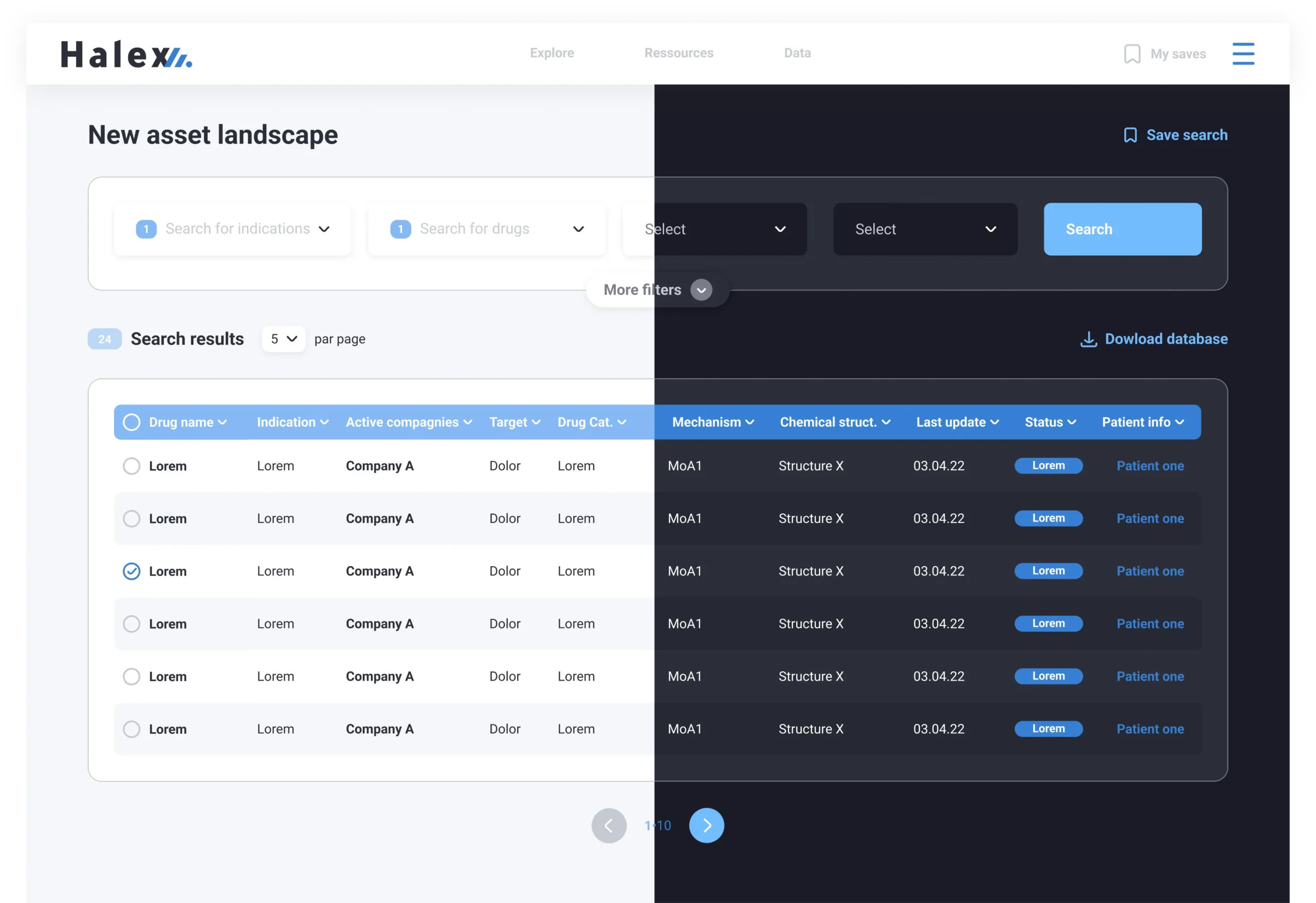Open the Ressources nav item
Image resolution: width=1316 pixels, height=903 pixels.
click(x=679, y=53)
